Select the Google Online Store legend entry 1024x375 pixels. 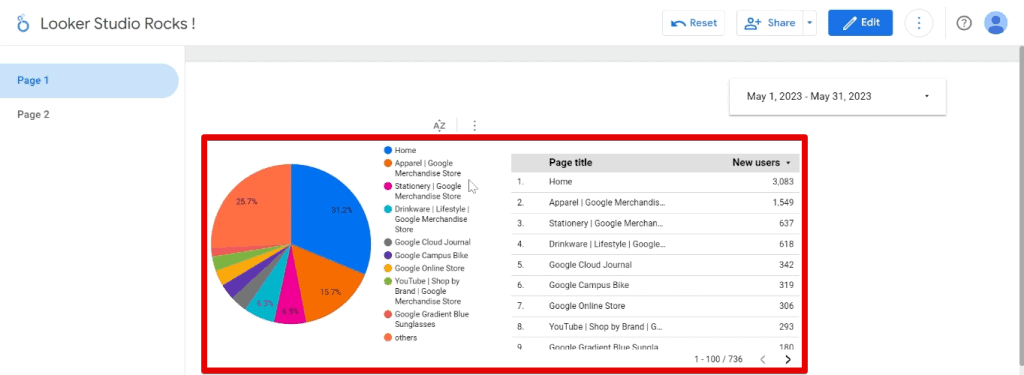point(424,269)
